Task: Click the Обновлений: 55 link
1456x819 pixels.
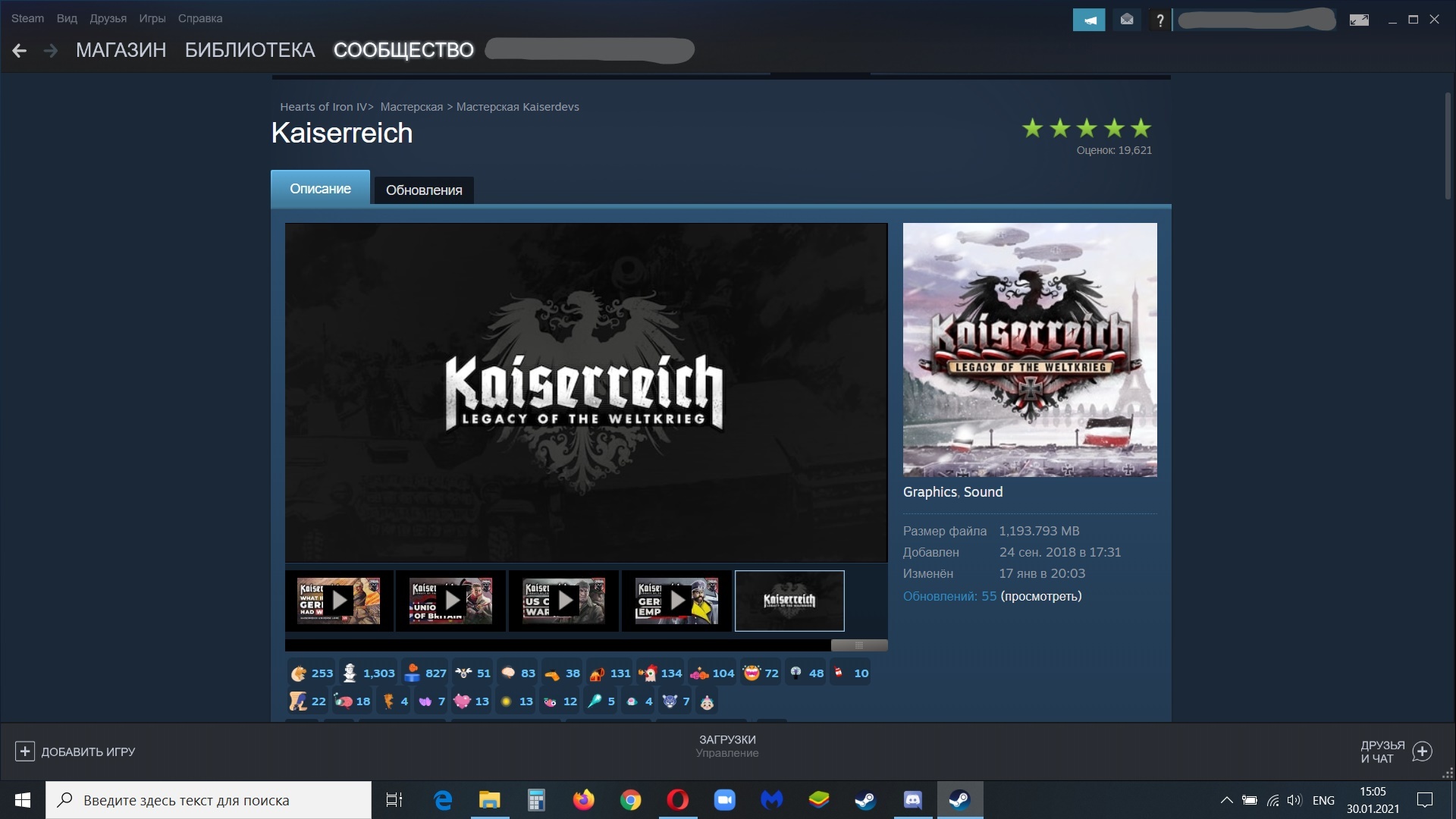Action: pos(949,596)
